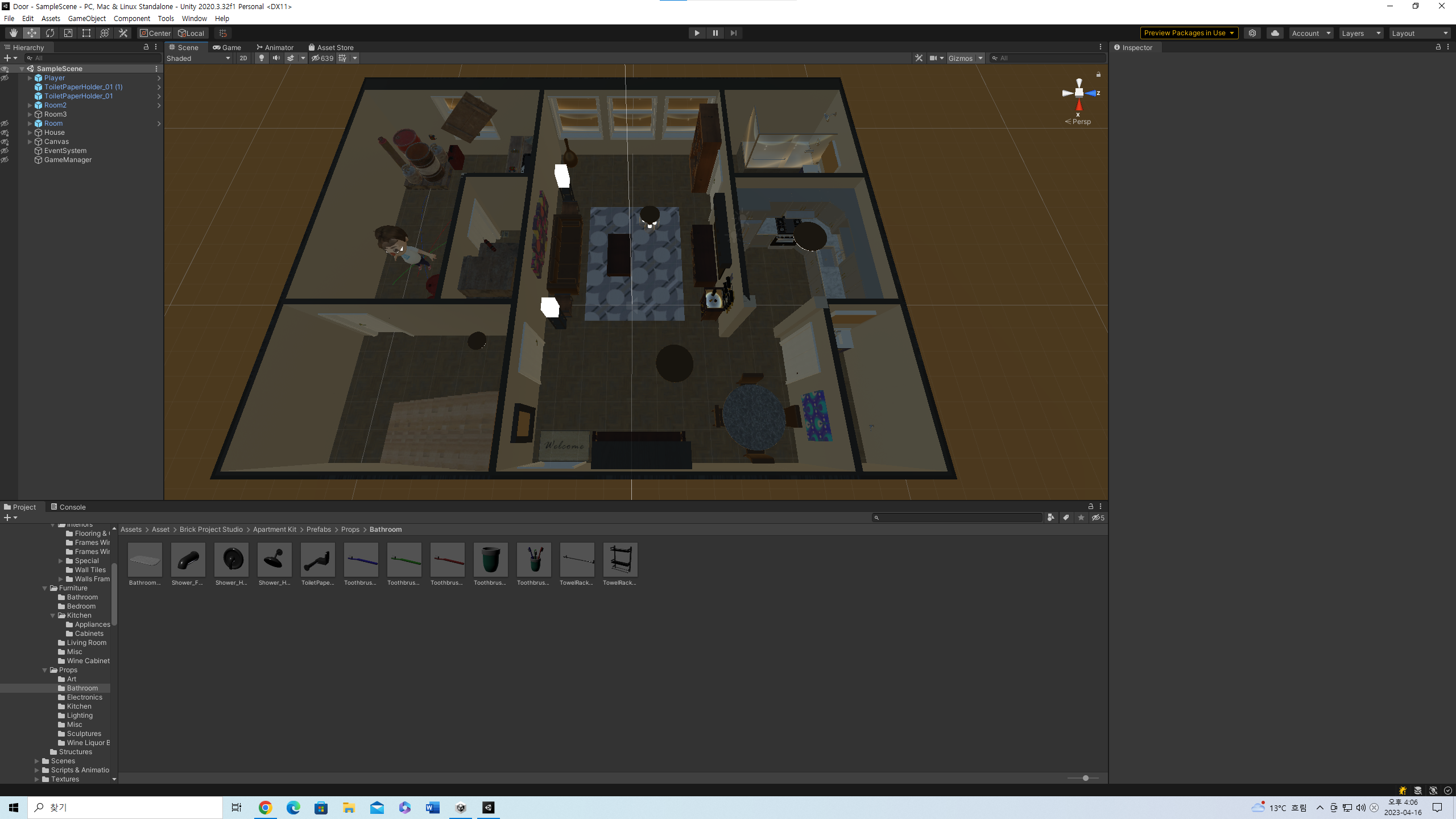Image resolution: width=1456 pixels, height=819 pixels.
Task: Switch to the Asset Store tab
Action: click(331, 47)
